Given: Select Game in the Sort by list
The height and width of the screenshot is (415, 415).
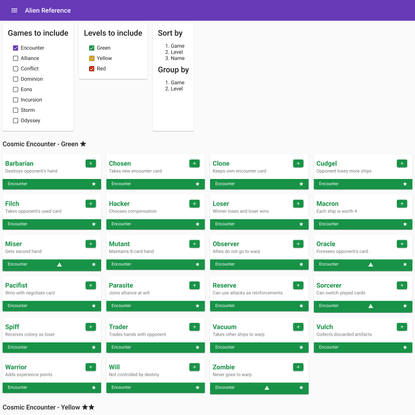Looking at the screenshot, I should [x=177, y=46].
